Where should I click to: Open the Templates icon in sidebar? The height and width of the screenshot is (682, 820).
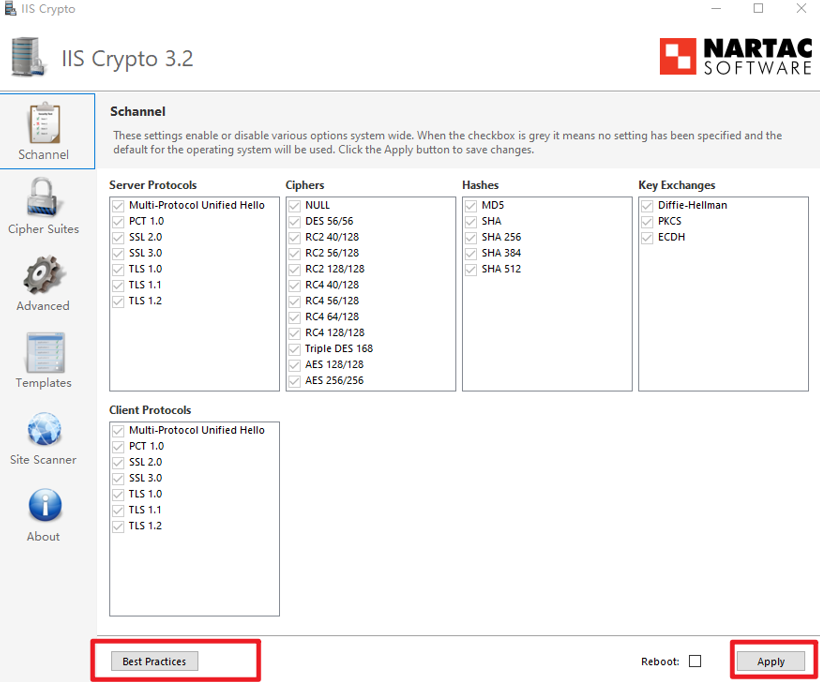click(x=43, y=352)
